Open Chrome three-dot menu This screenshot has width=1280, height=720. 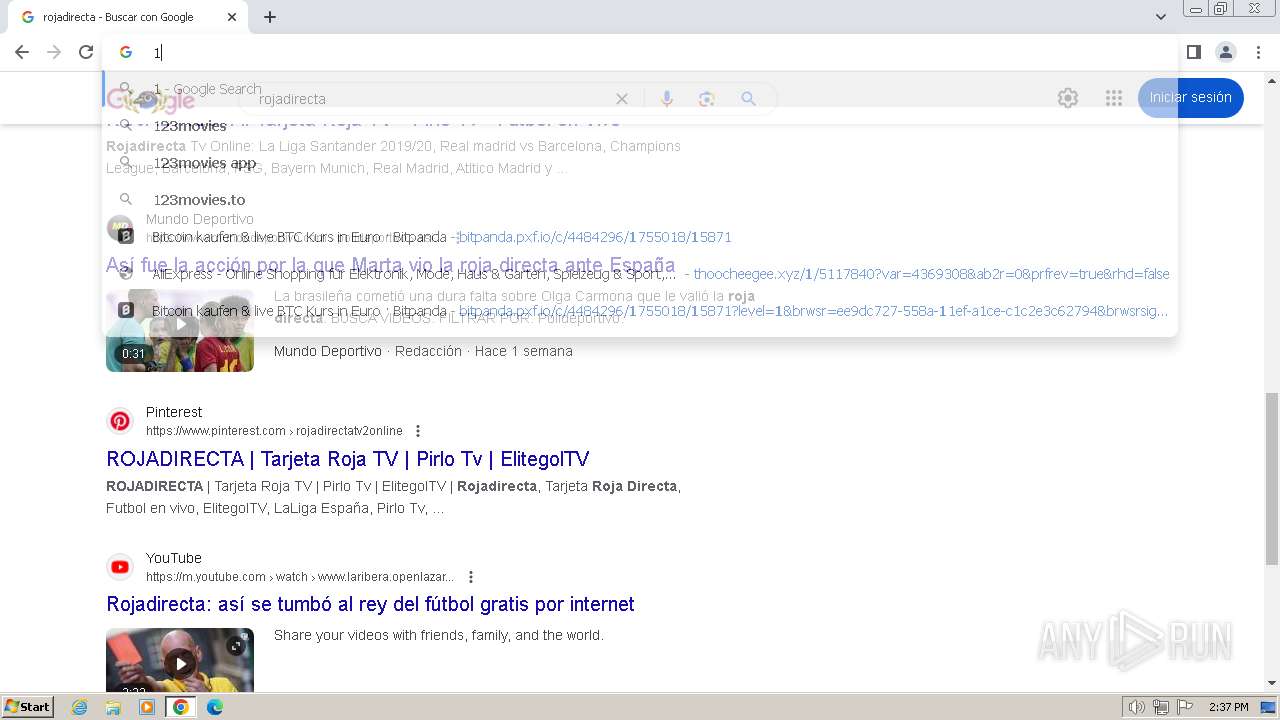[1257, 52]
